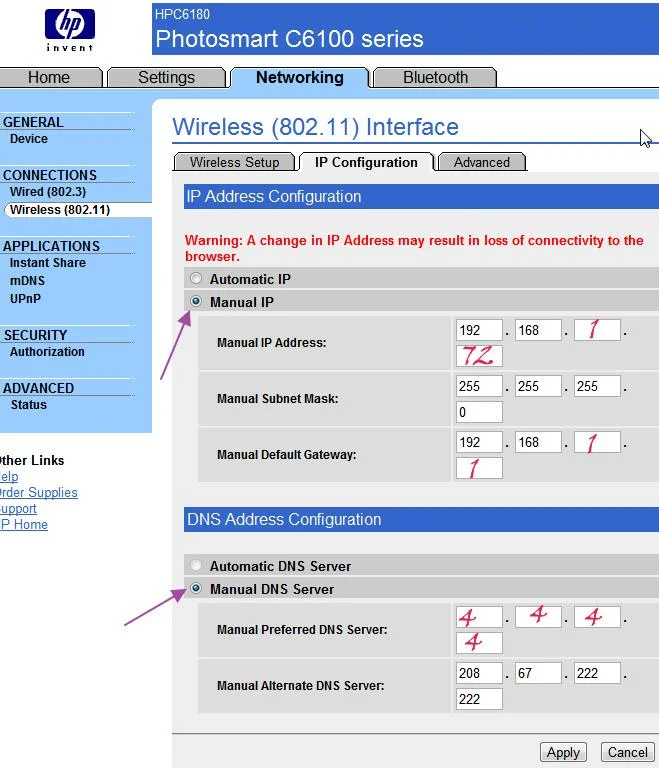Click the first octet of Manual Subnet Mask
This screenshot has width=659, height=768.
pos(479,386)
